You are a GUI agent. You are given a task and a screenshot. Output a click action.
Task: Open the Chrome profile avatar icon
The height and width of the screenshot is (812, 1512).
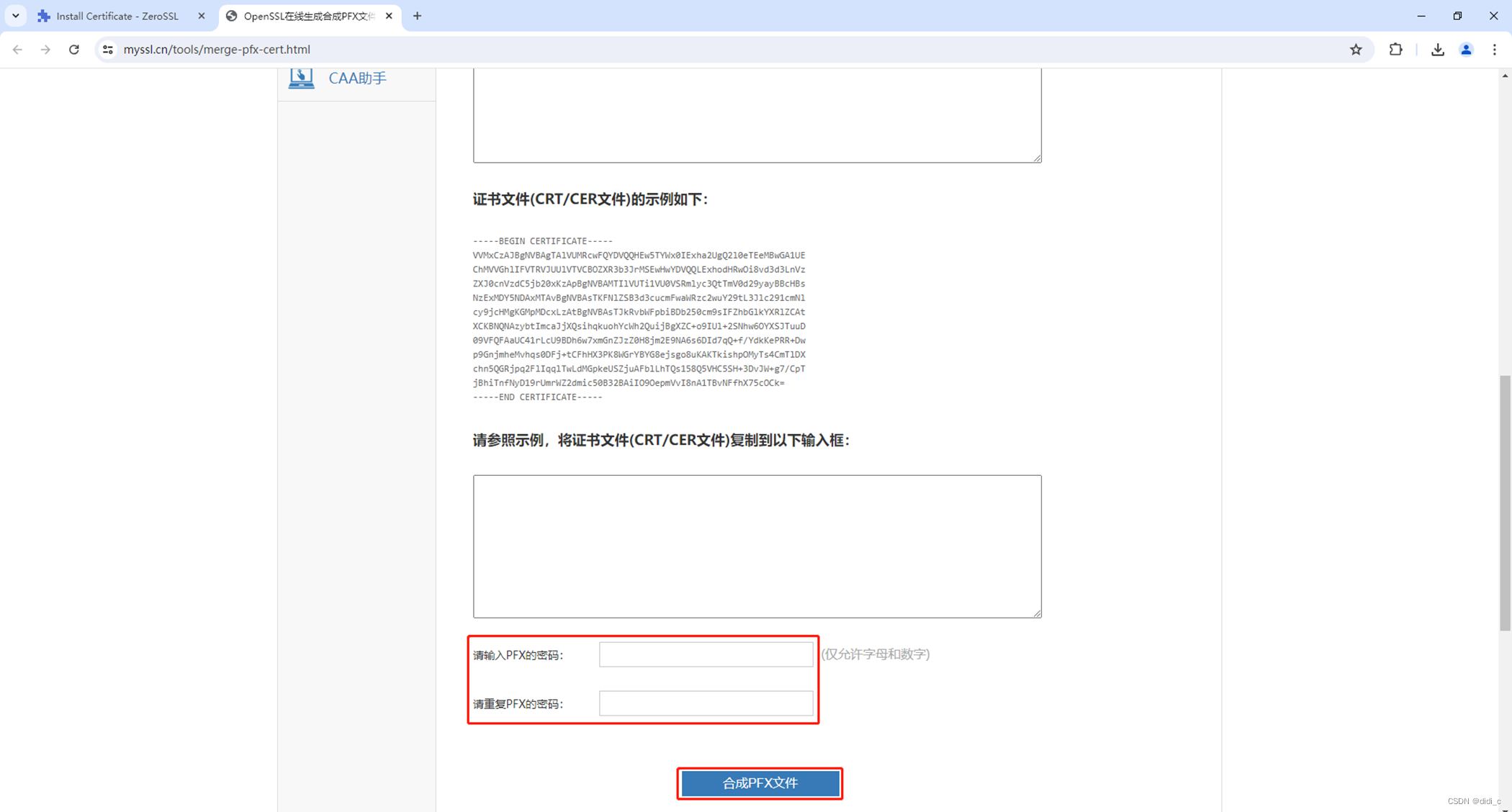pos(1466,50)
